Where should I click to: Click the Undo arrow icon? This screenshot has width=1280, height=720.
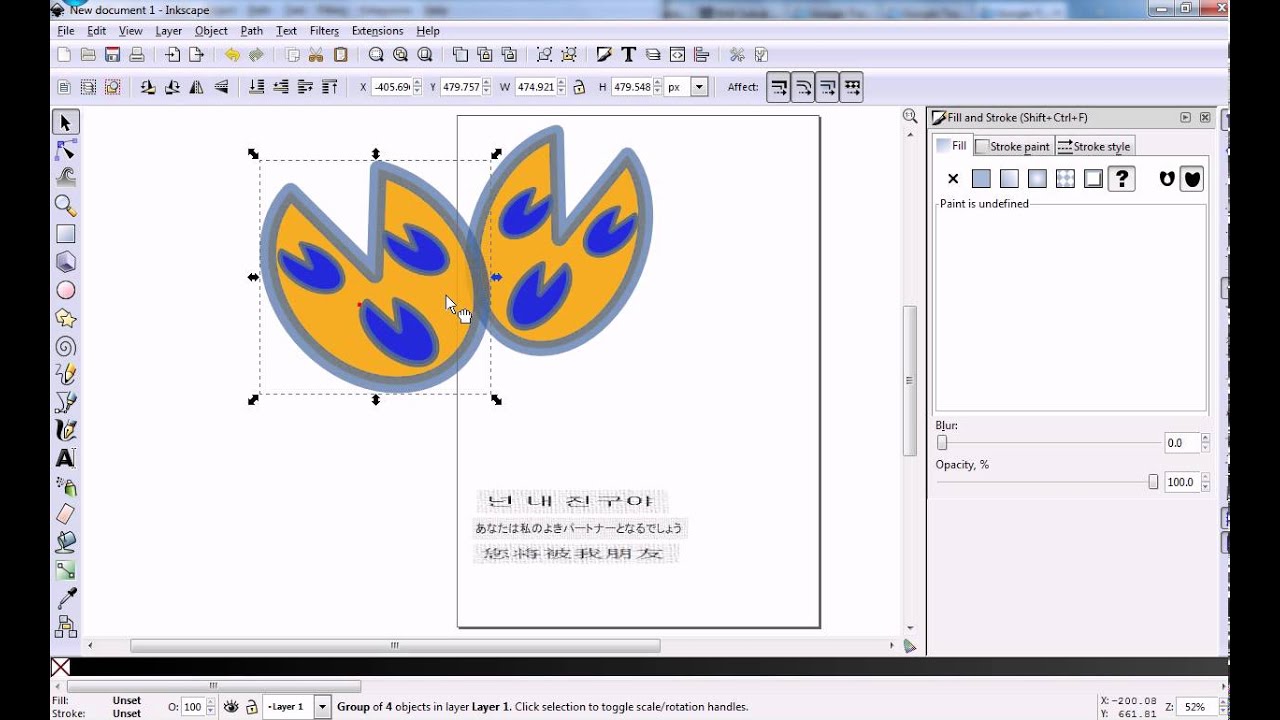tap(232, 55)
